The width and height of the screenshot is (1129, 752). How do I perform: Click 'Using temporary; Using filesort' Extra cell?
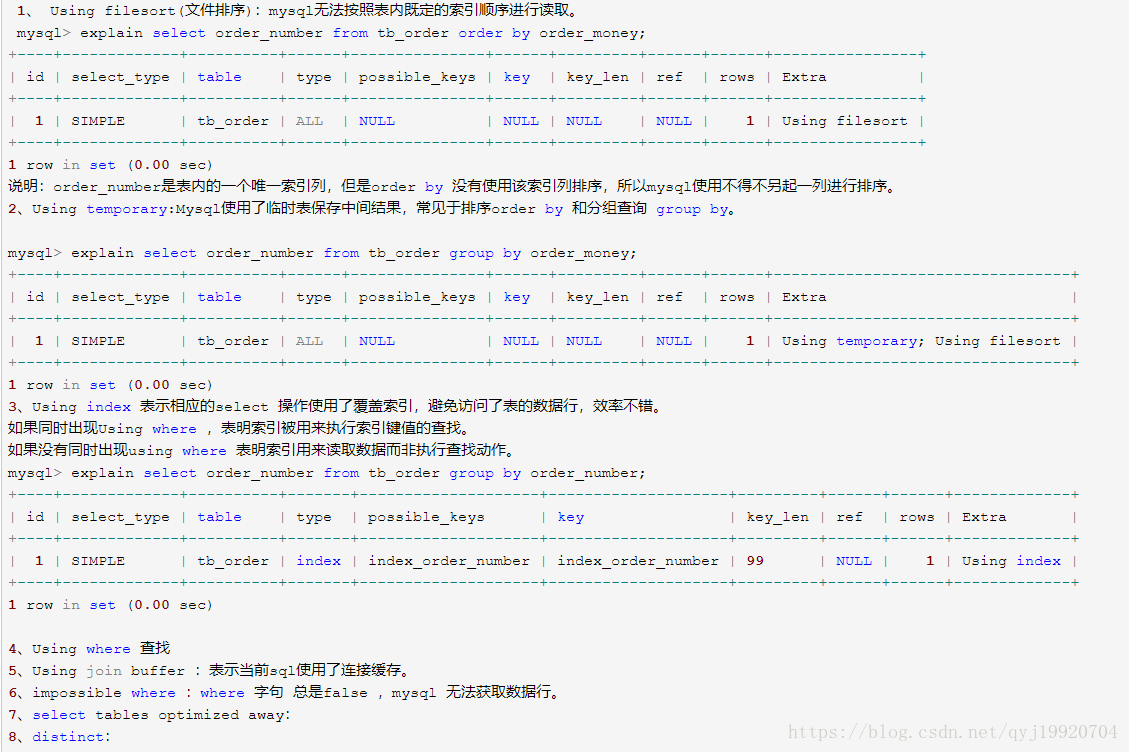921,341
